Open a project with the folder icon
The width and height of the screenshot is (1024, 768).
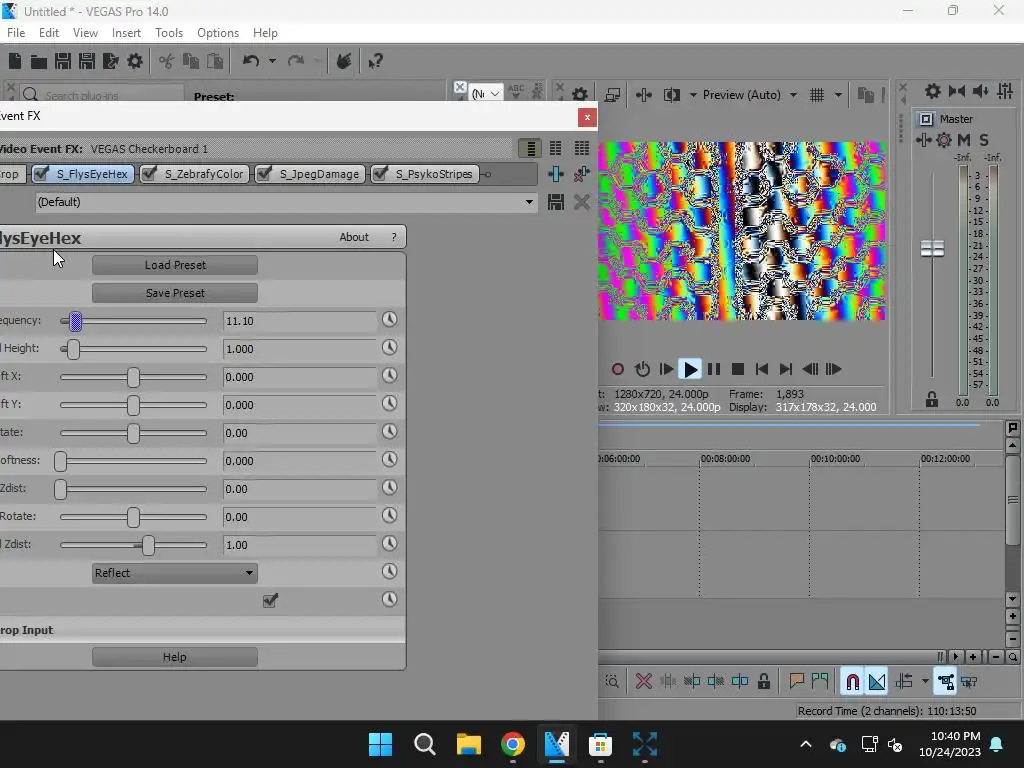click(x=39, y=61)
